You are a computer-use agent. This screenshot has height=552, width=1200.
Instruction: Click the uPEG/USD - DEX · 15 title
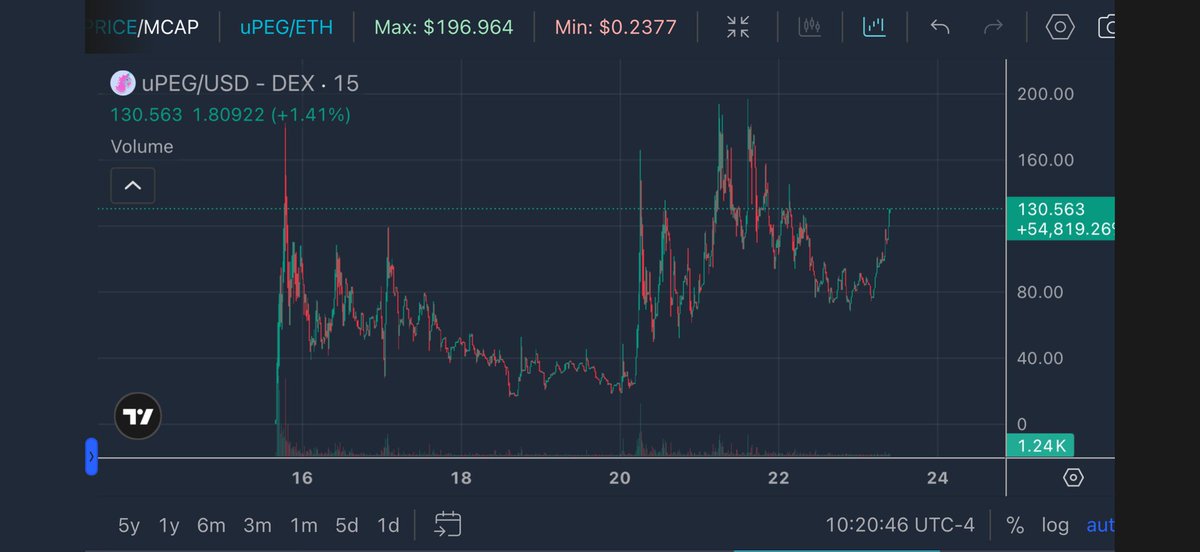click(250, 82)
